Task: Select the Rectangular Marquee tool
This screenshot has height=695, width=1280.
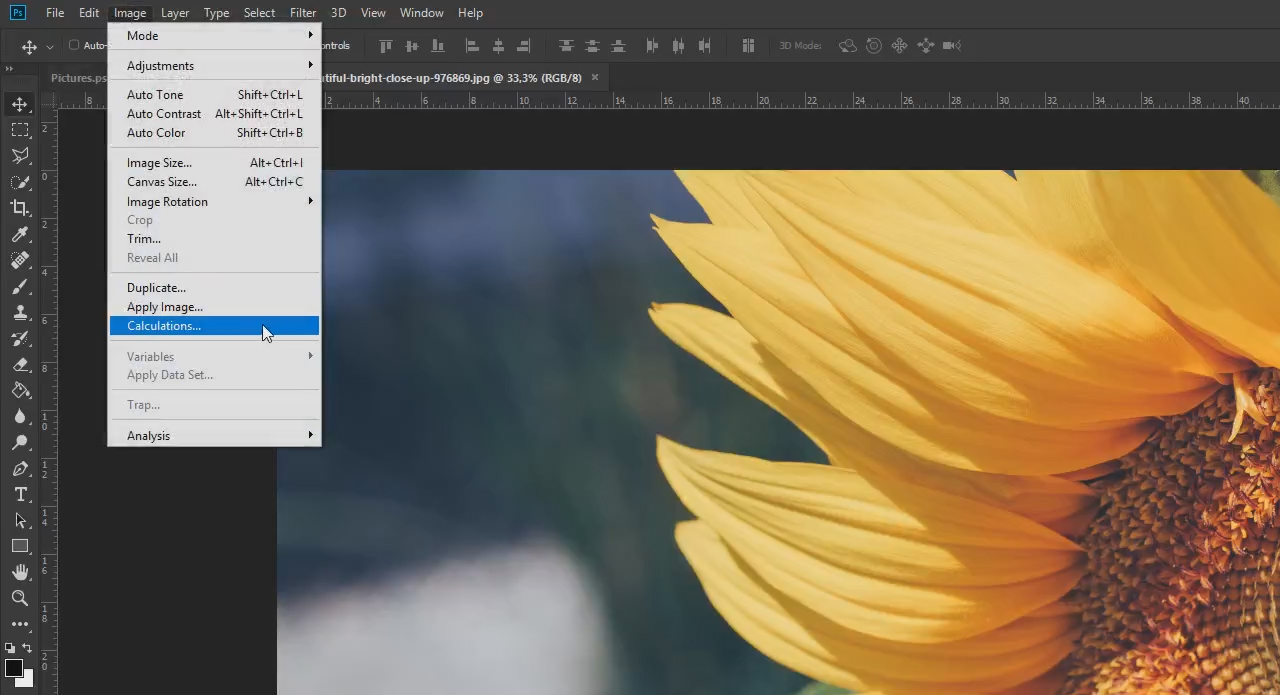Action: tap(20, 130)
